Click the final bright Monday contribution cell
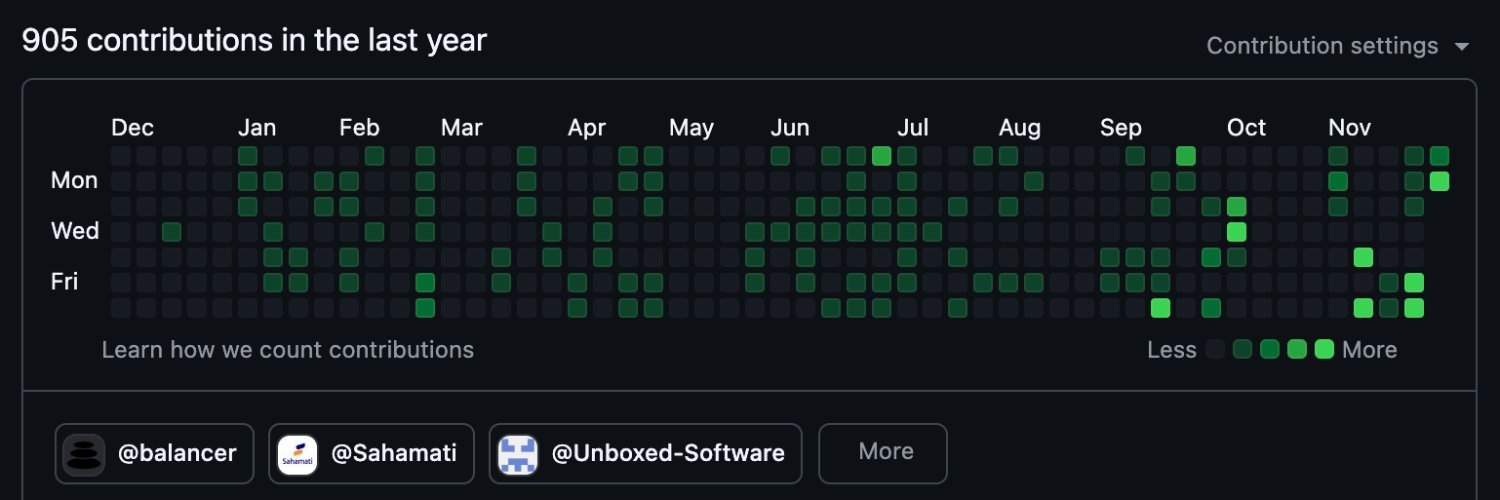This screenshot has height=500, width=1500. (1439, 181)
